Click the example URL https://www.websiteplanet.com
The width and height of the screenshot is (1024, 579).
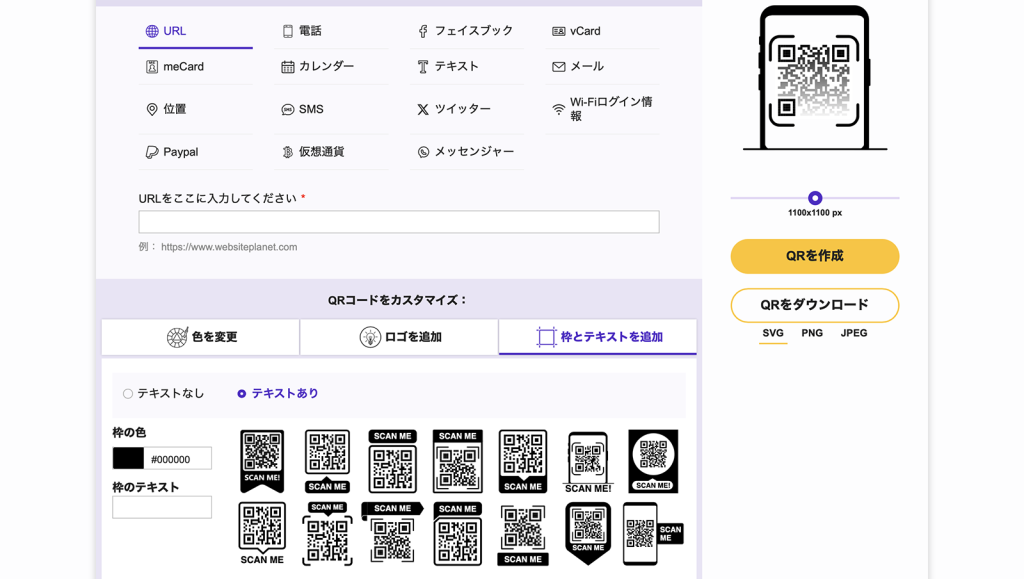click(x=229, y=247)
